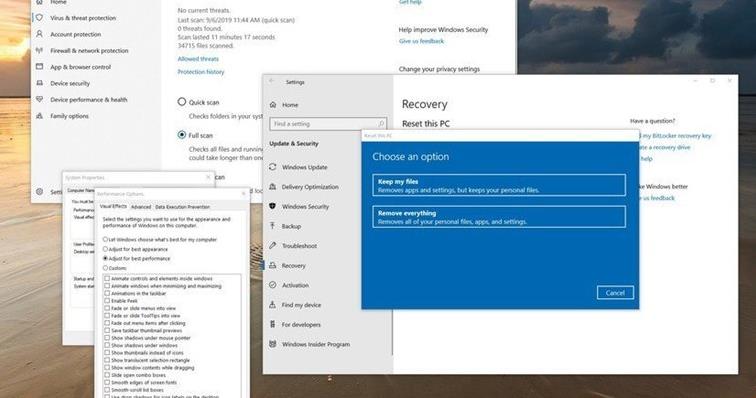Click the Delivery Optimization icon
The height and width of the screenshot is (398, 756).
[272, 187]
